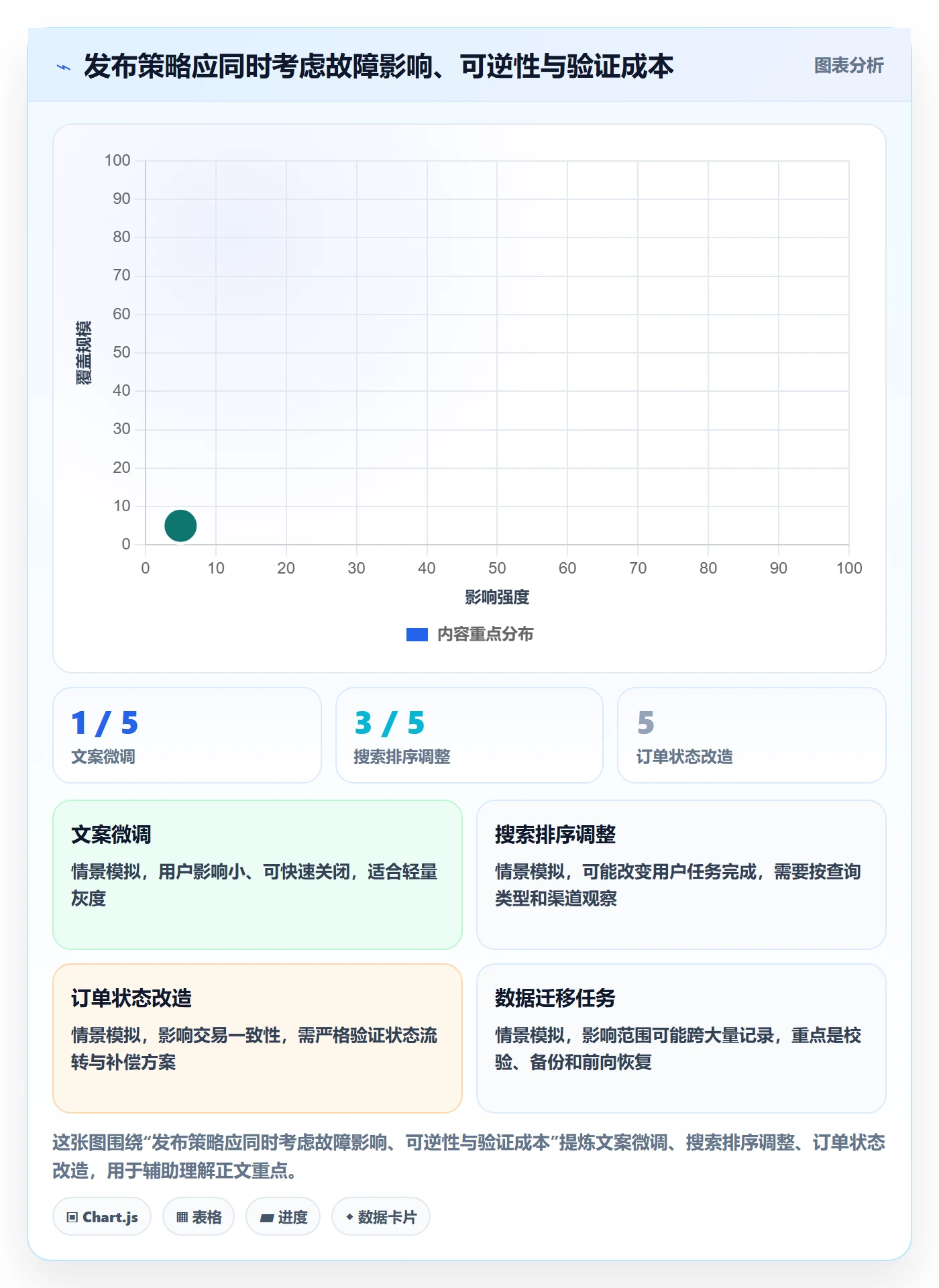Select the teal data bubble in the chart
The image size is (939, 1288).
click(x=180, y=525)
